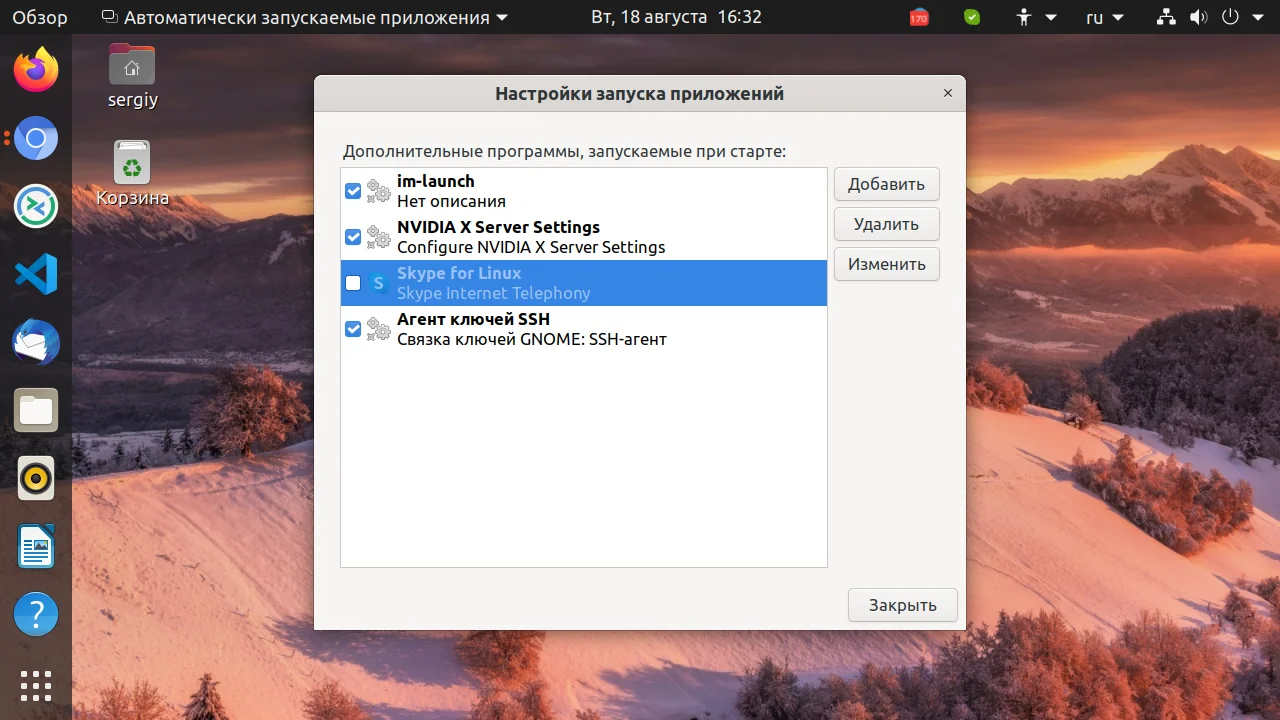Open Thunderbird mail in the dock
This screenshot has height=720, width=1280.
tap(36, 342)
